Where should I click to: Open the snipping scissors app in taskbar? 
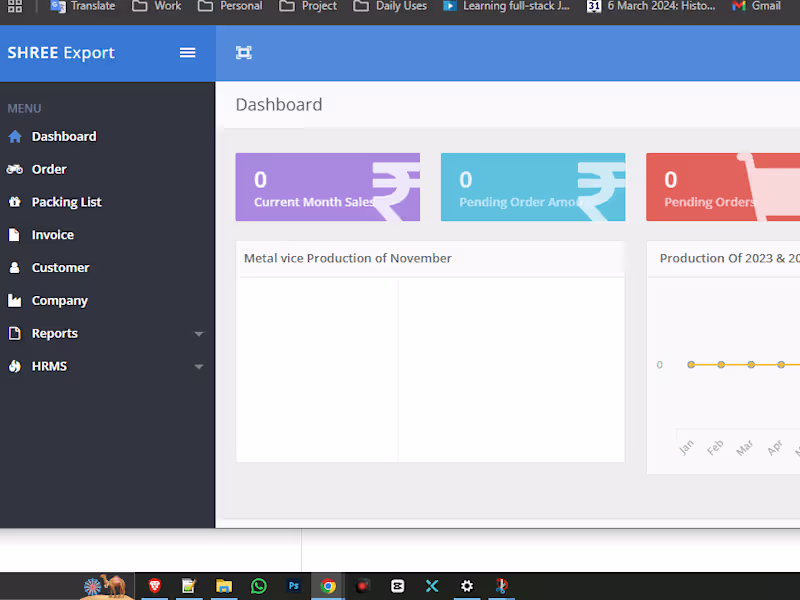[502, 586]
